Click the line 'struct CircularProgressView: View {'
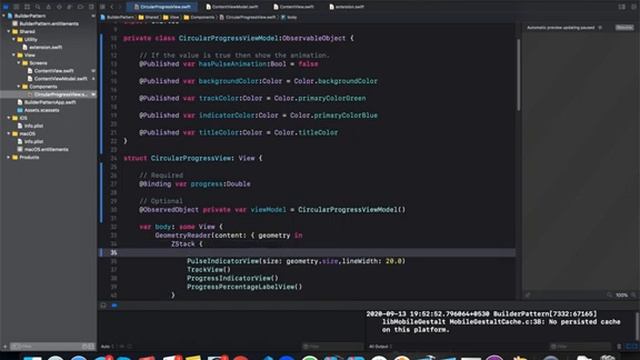 (x=193, y=158)
